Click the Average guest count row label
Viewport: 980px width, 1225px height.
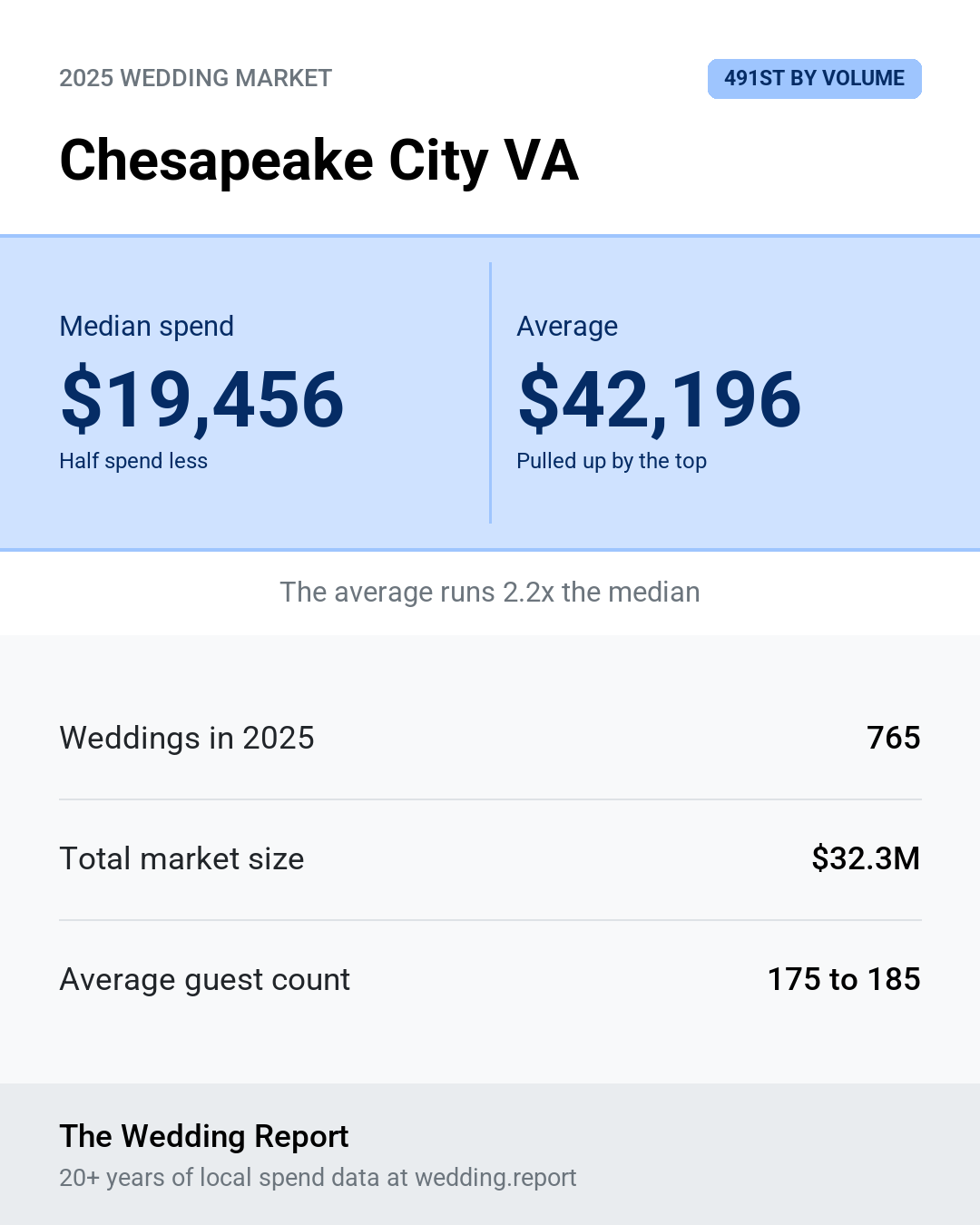pyautogui.click(x=205, y=980)
